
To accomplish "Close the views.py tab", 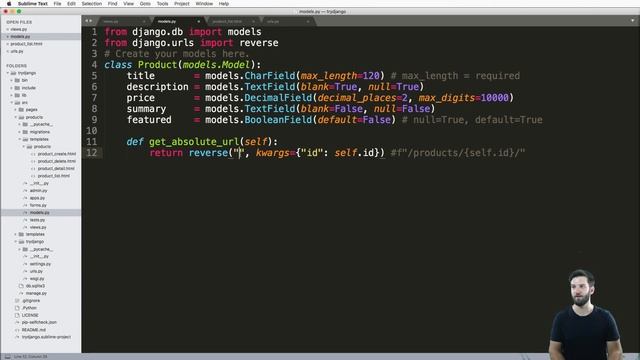I will click(x=144, y=21).
